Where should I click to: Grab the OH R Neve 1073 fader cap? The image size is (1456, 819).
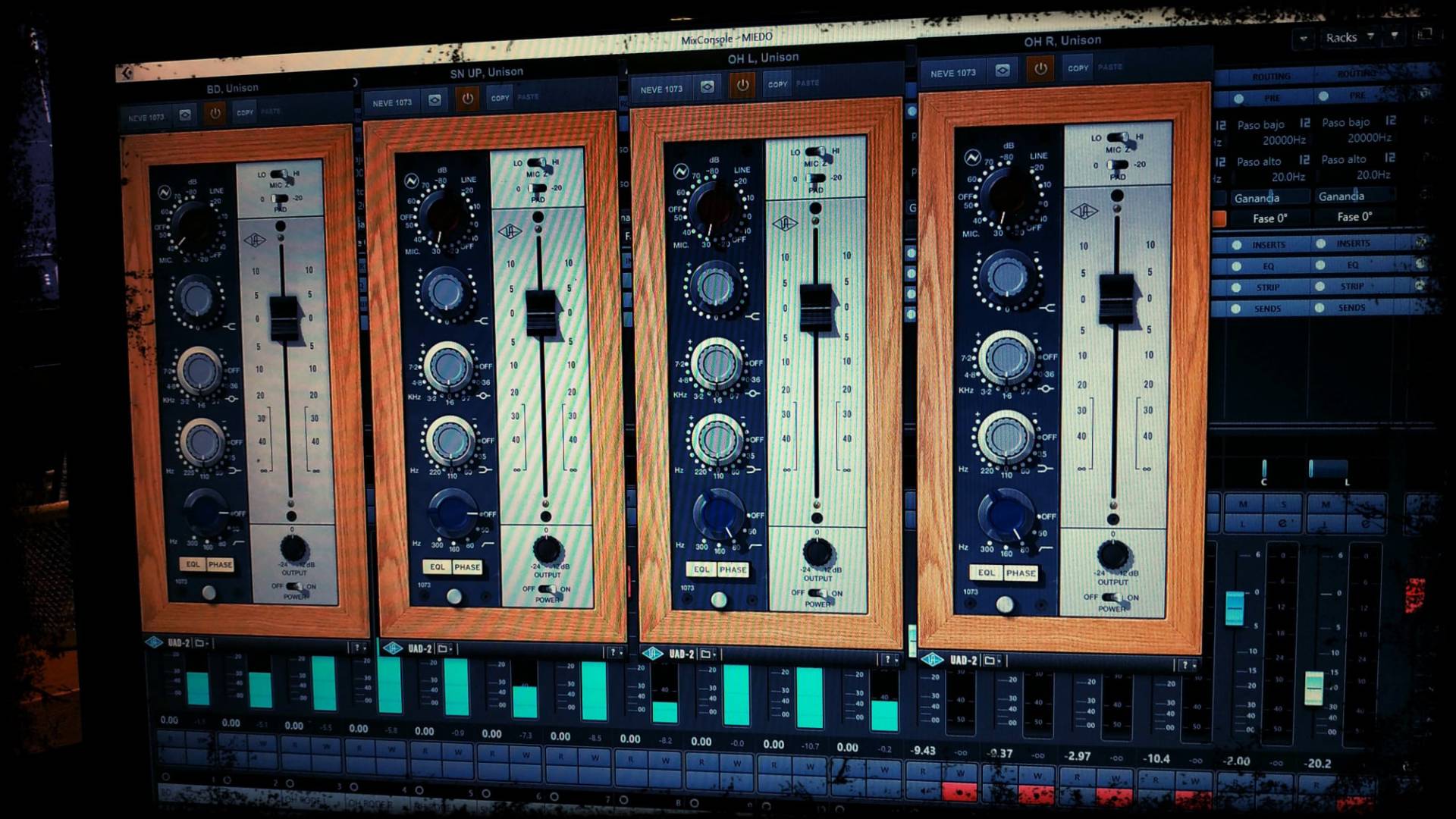1116,299
